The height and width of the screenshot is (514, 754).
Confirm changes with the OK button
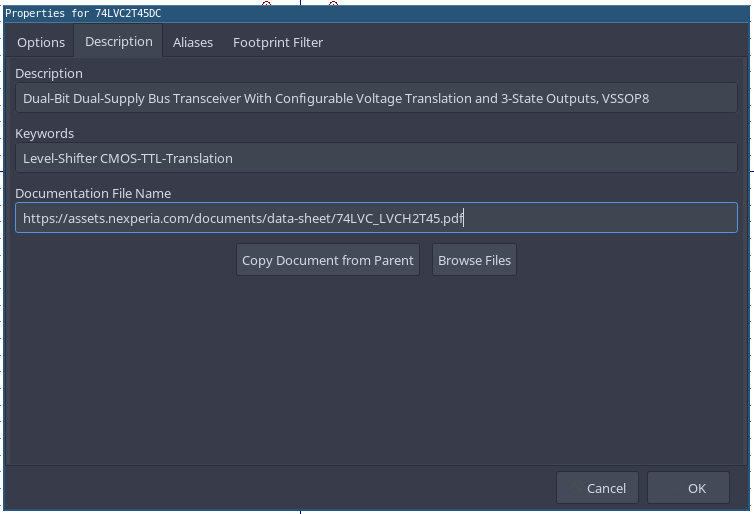click(x=697, y=488)
